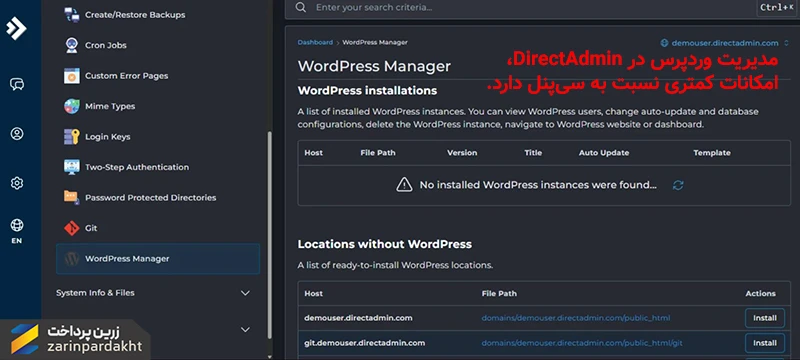Install WordPress on git.demouser.directadmin.com
800x360 pixels.
(x=764, y=343)
